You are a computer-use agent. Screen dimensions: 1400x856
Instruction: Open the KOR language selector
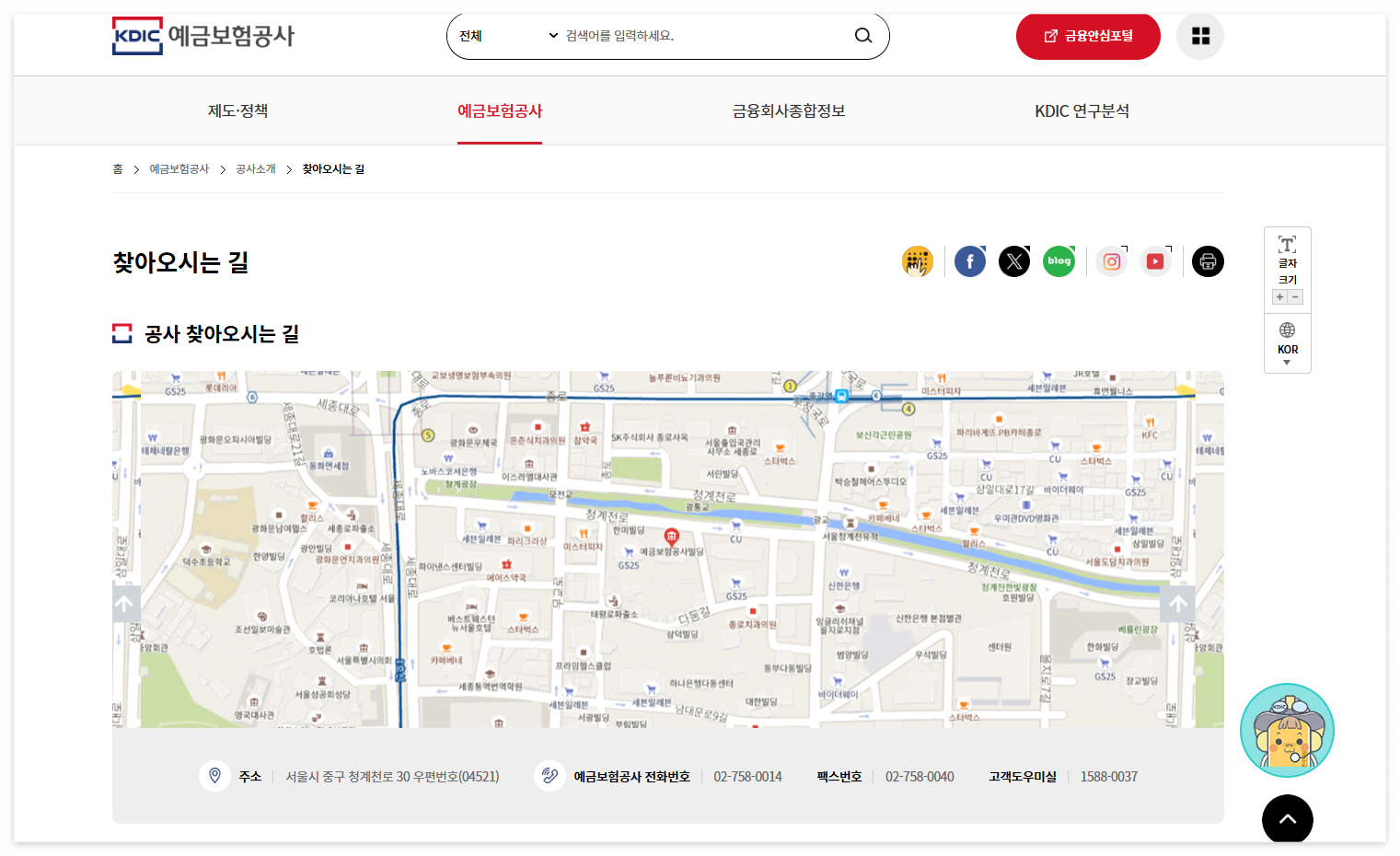[1287, 346]
